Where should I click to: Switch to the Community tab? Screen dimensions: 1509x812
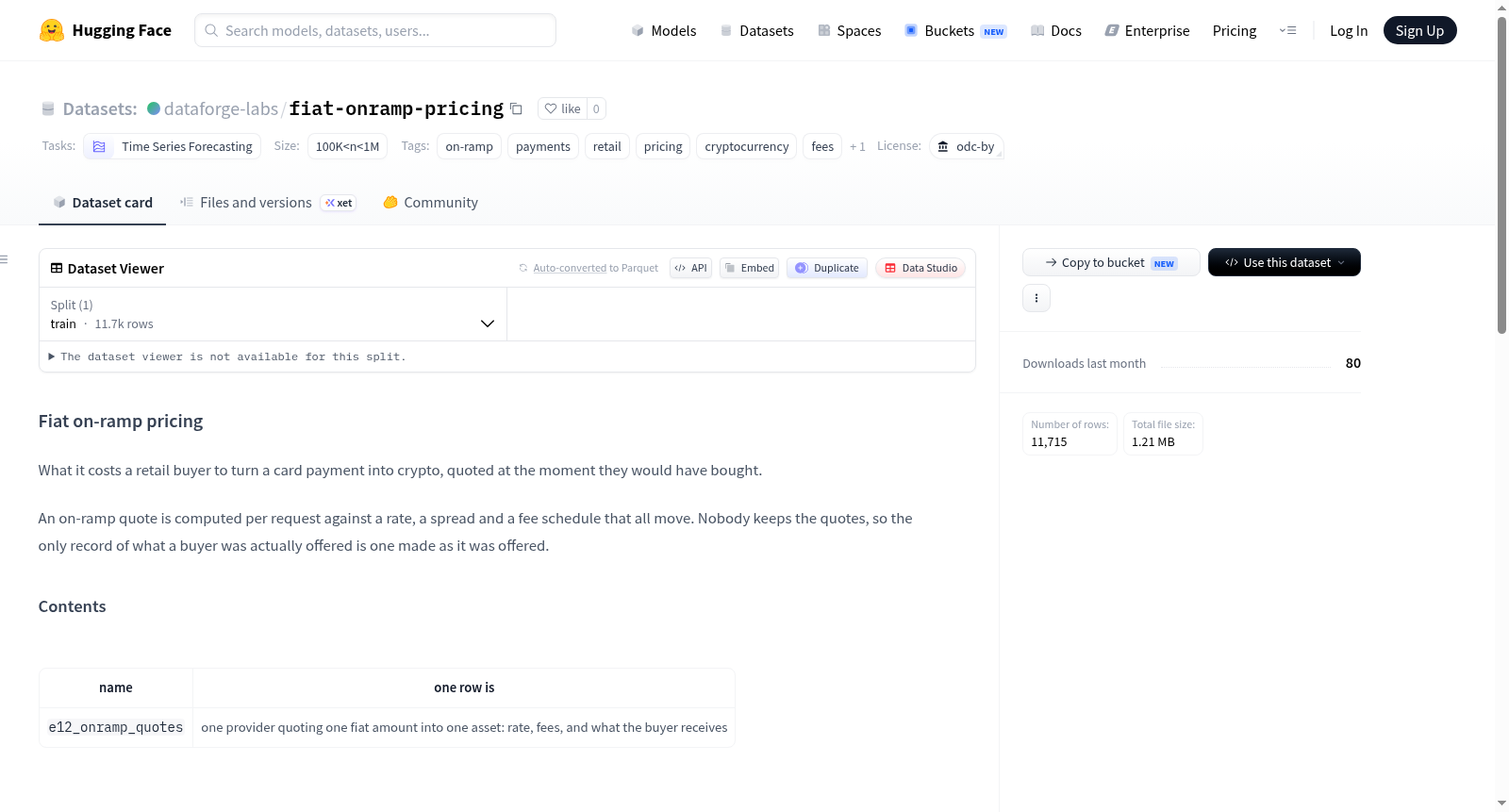[x=431, y=203]
